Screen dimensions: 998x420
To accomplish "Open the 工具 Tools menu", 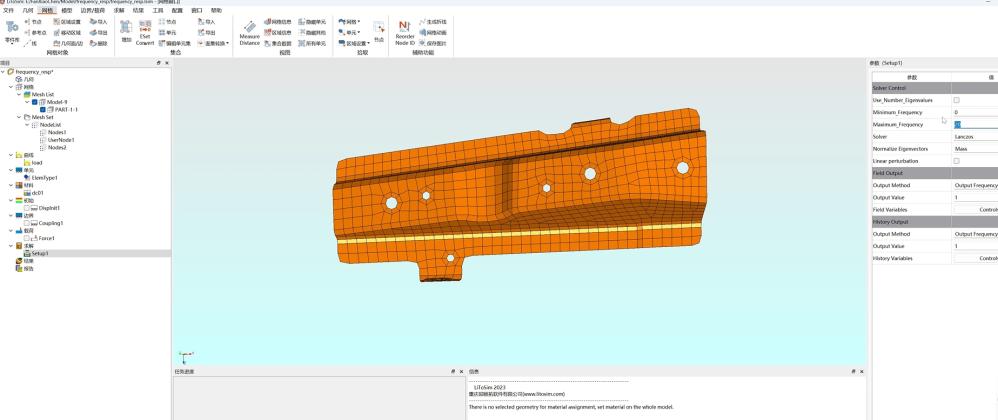I will (x=158, y=10).
